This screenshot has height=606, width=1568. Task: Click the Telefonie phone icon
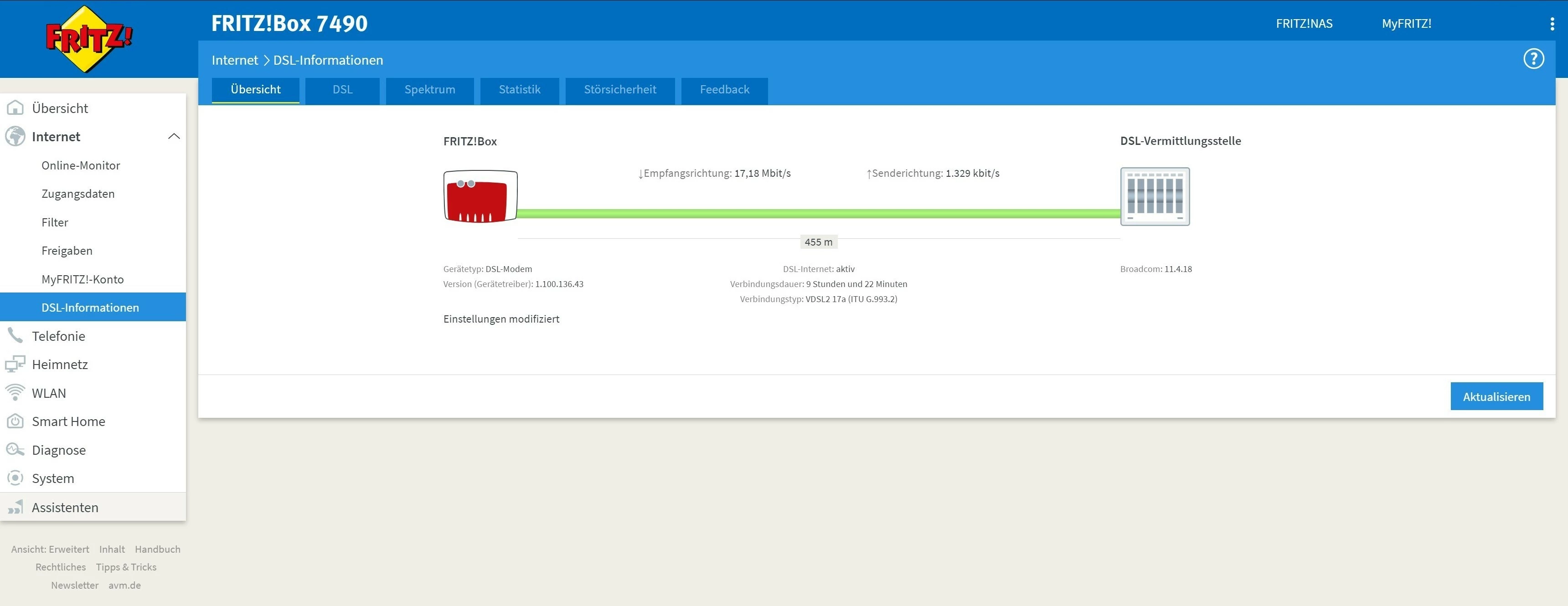pos(15,336)
